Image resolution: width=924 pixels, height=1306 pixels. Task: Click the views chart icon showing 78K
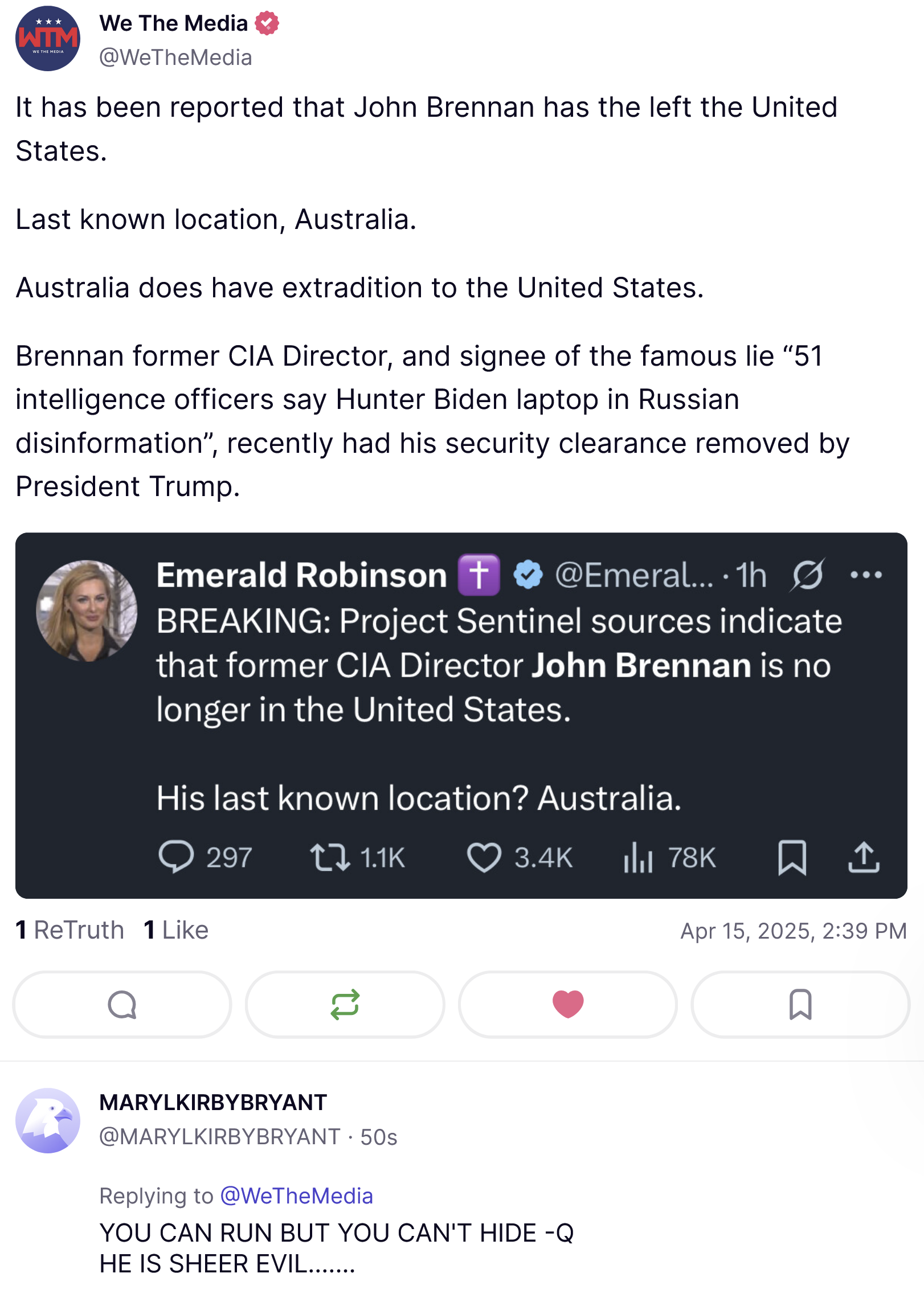click(638, 858)
